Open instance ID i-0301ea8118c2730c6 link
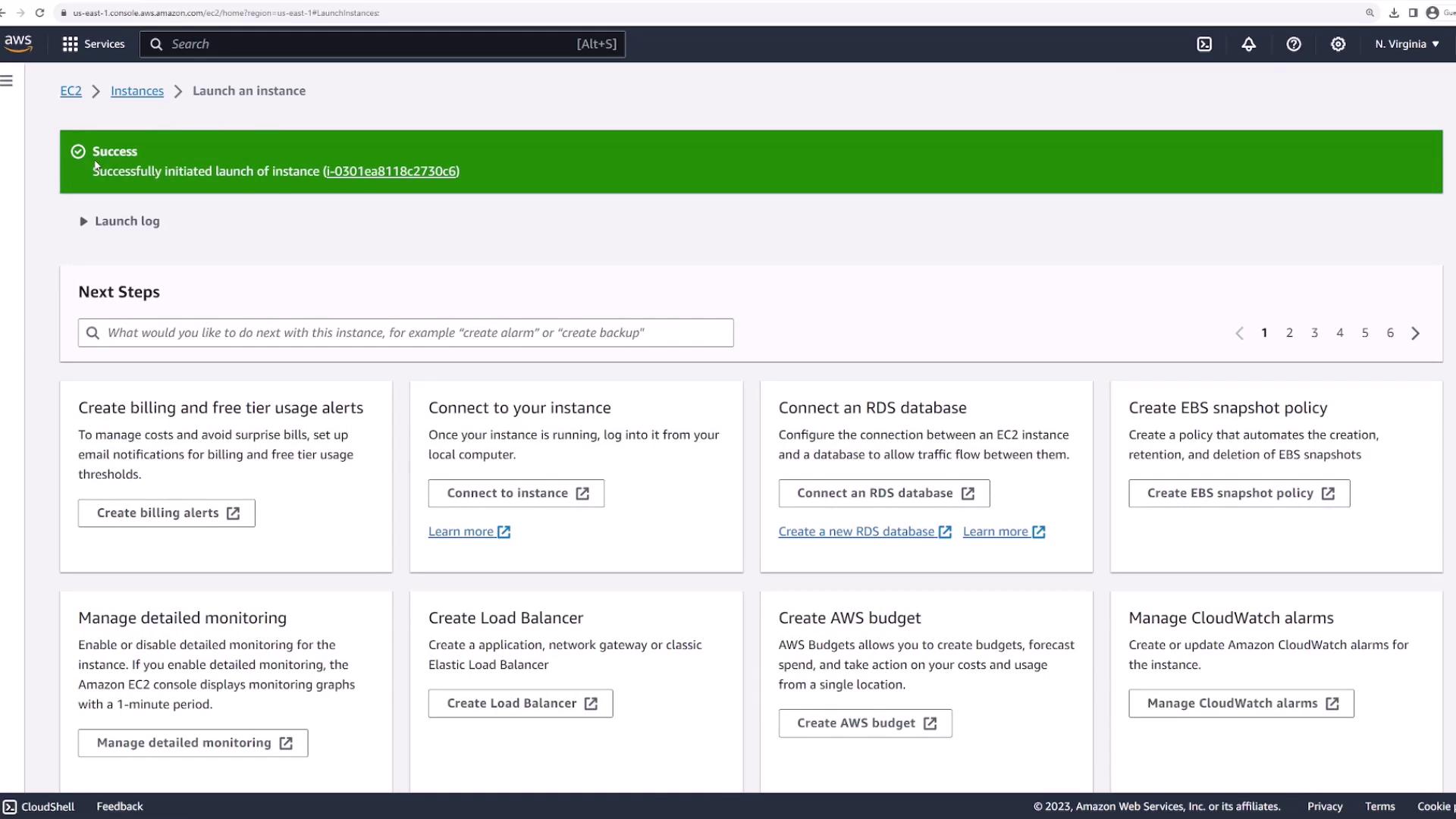This screenshot has height=819, width=1456. (x=391, y=171)
